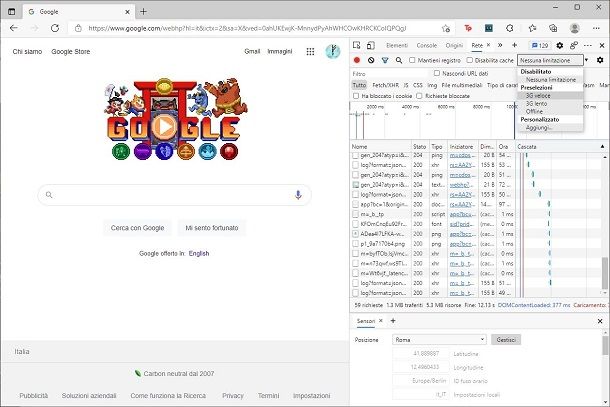
Task: Open Edge profile icon in toolbar
Action: click(x=575, y=28)
